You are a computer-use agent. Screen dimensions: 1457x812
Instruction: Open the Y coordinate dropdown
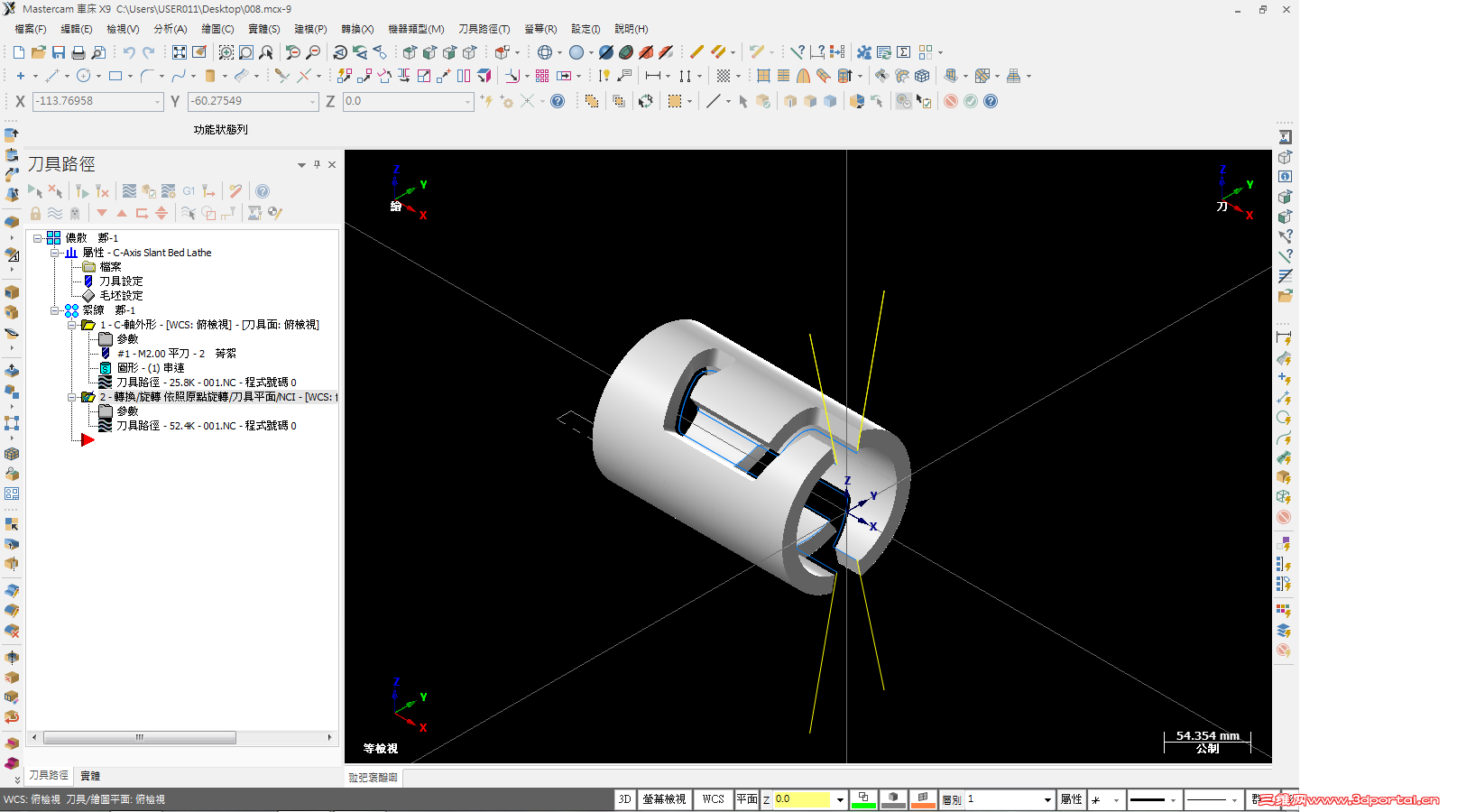point(313,102)
